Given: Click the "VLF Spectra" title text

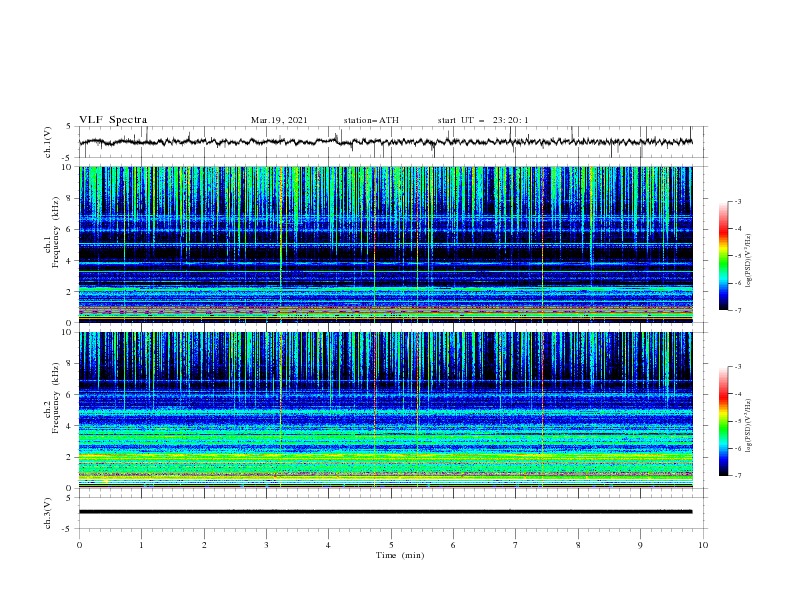Looking at the screenshot, I should tap(113, 120).
